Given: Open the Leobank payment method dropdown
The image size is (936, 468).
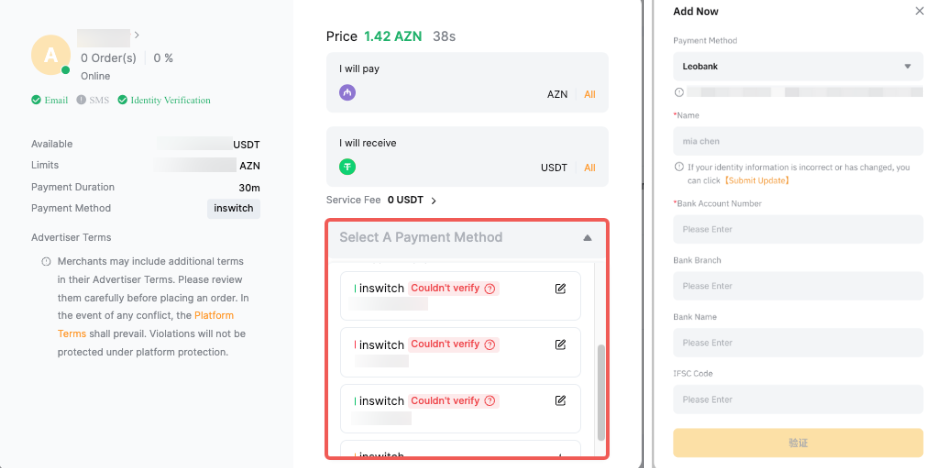Looking at the screenshot, I should [797, 66].
